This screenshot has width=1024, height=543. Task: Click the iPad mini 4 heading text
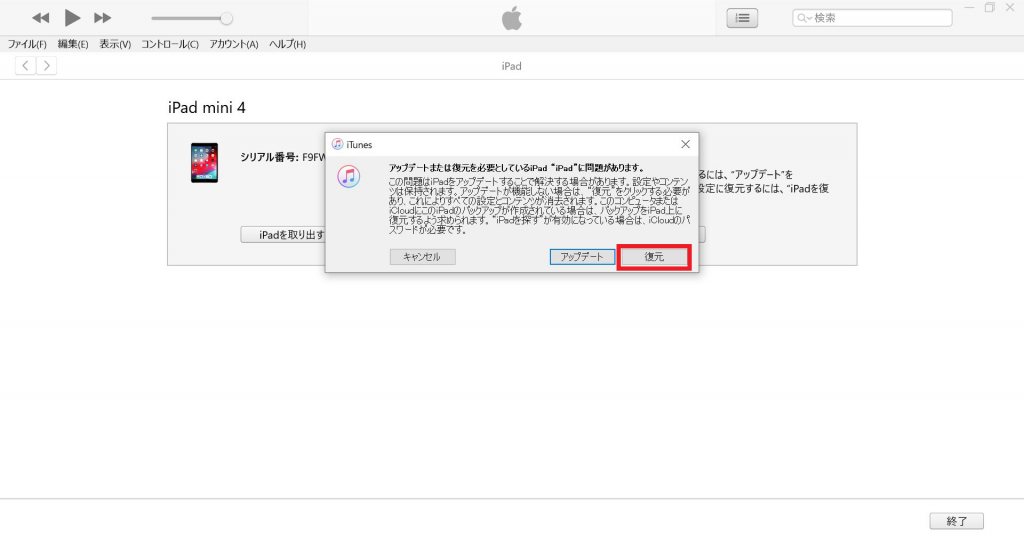[206, 108]
